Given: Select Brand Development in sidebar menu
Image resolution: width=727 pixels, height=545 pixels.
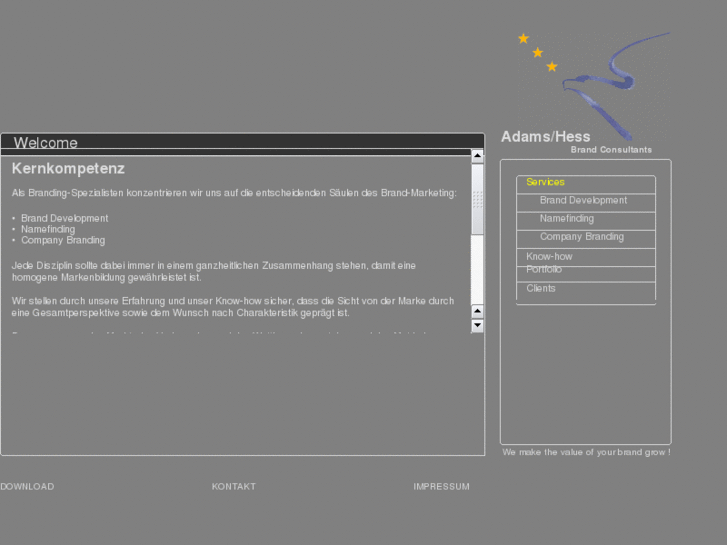Looking at the screenshot, I should click(x=583, y=200).
